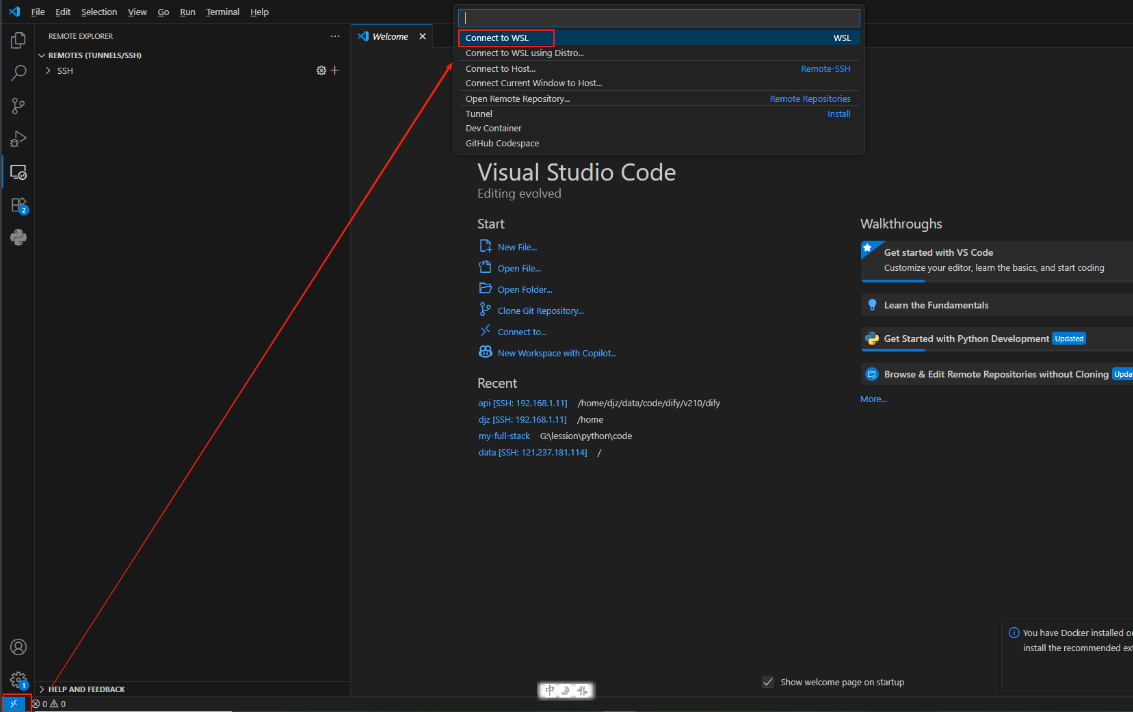Choose Connect to Host option

point(659,69)
